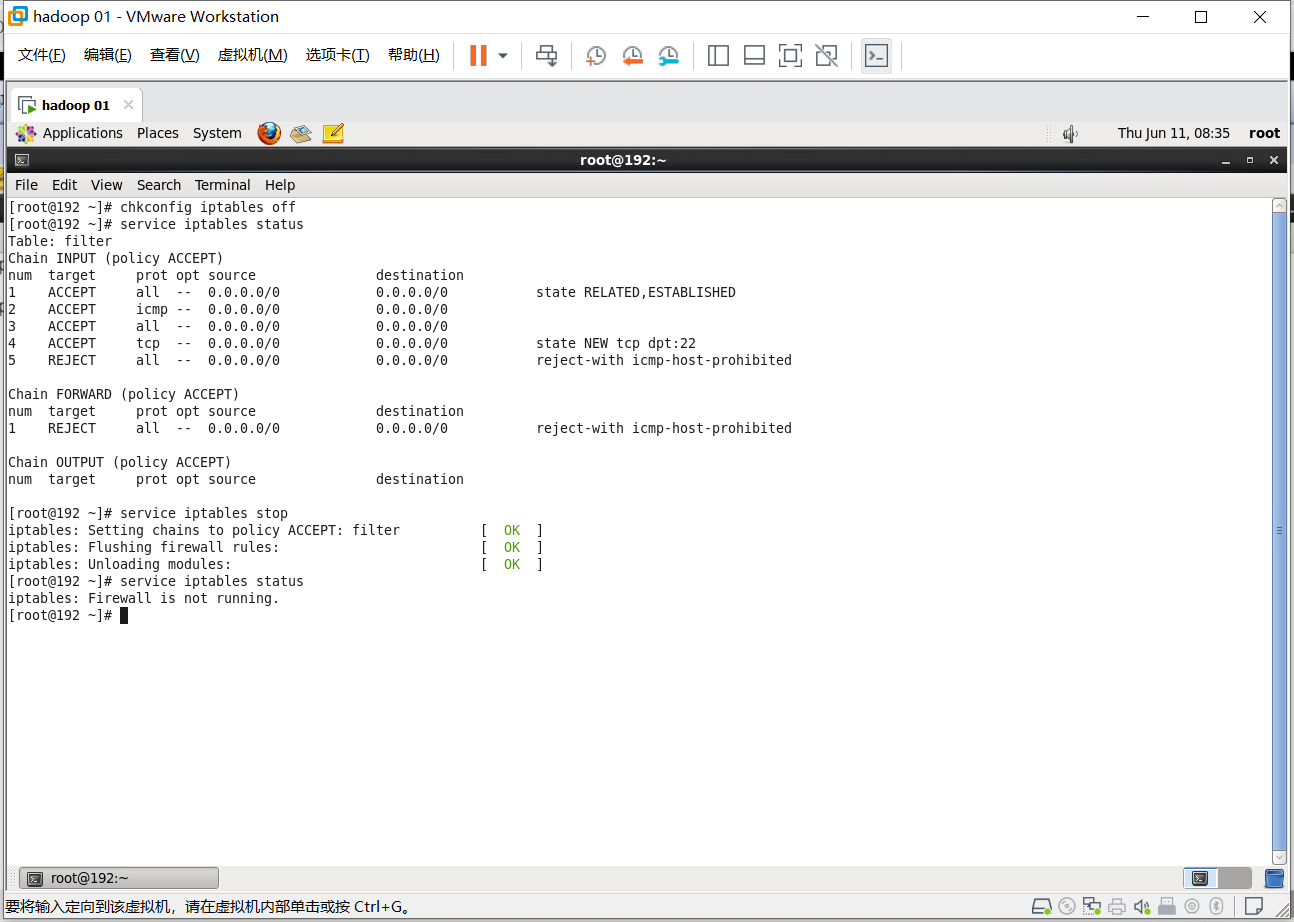Click the printer device status icon
Screen dimensions: 1294x922
(x=1117, y=906)
